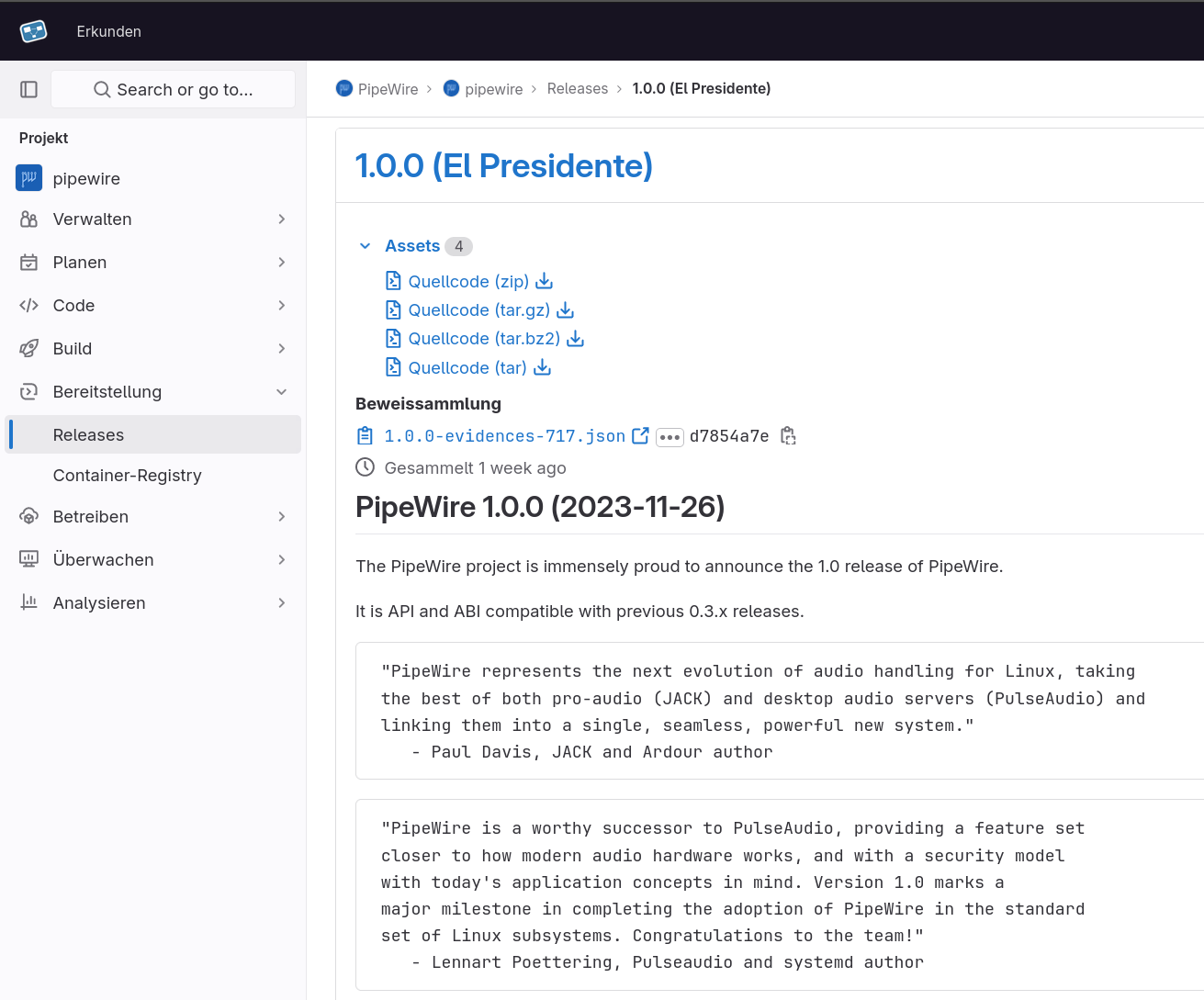The image size is (1204, 1000).
Task: Click external link icon after evidences json
Action: (641, 436)
